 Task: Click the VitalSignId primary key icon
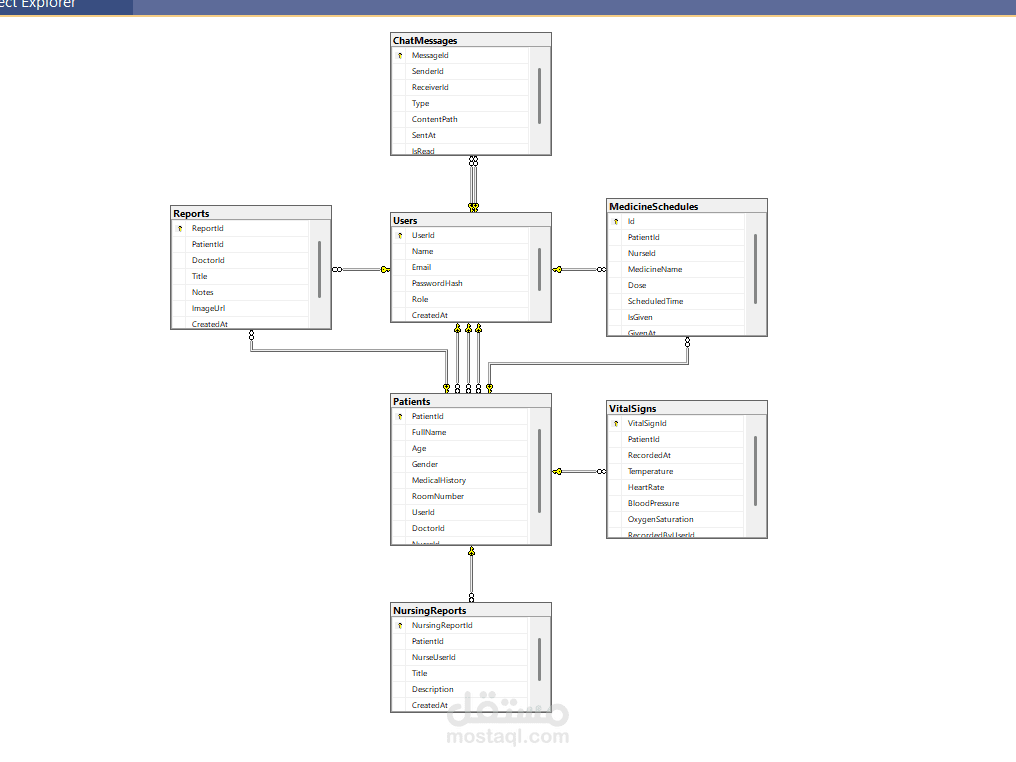point(616,424)
